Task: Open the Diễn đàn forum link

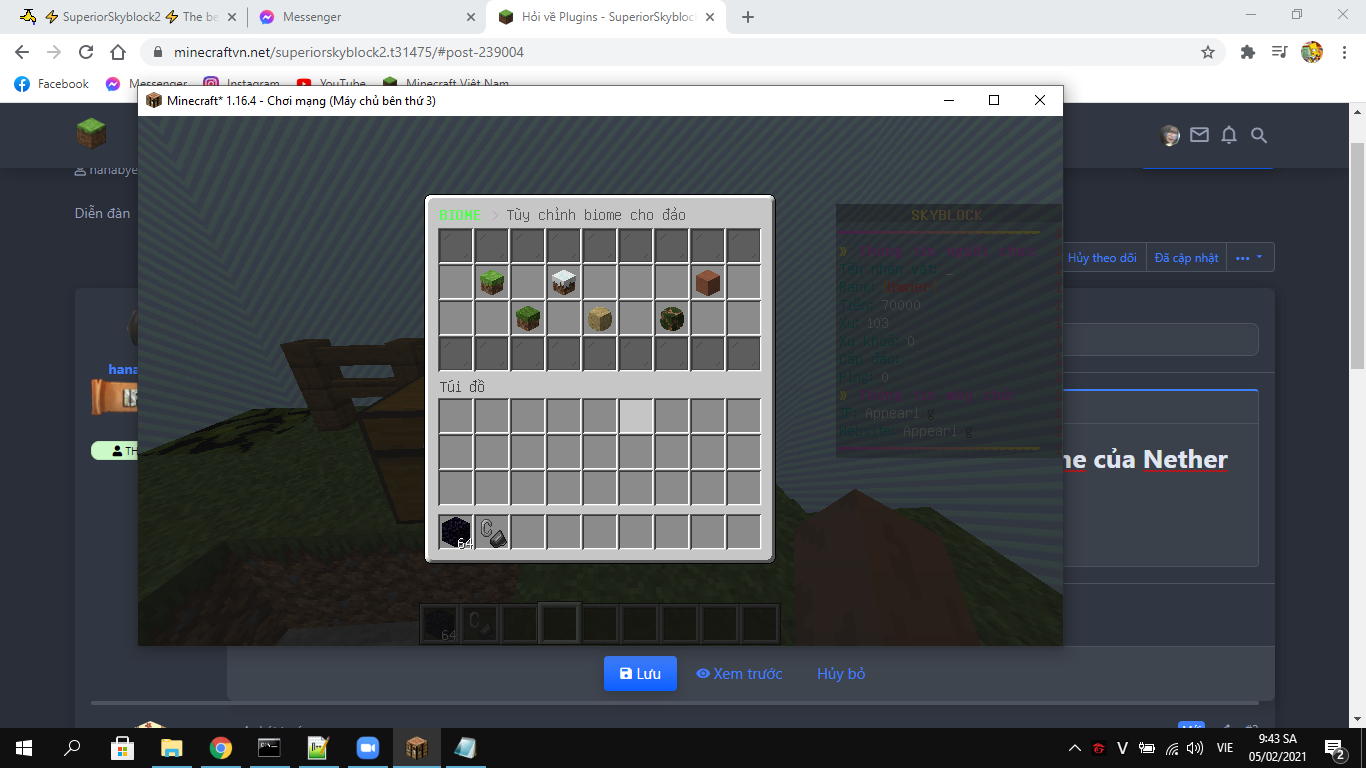Action: 102,213
